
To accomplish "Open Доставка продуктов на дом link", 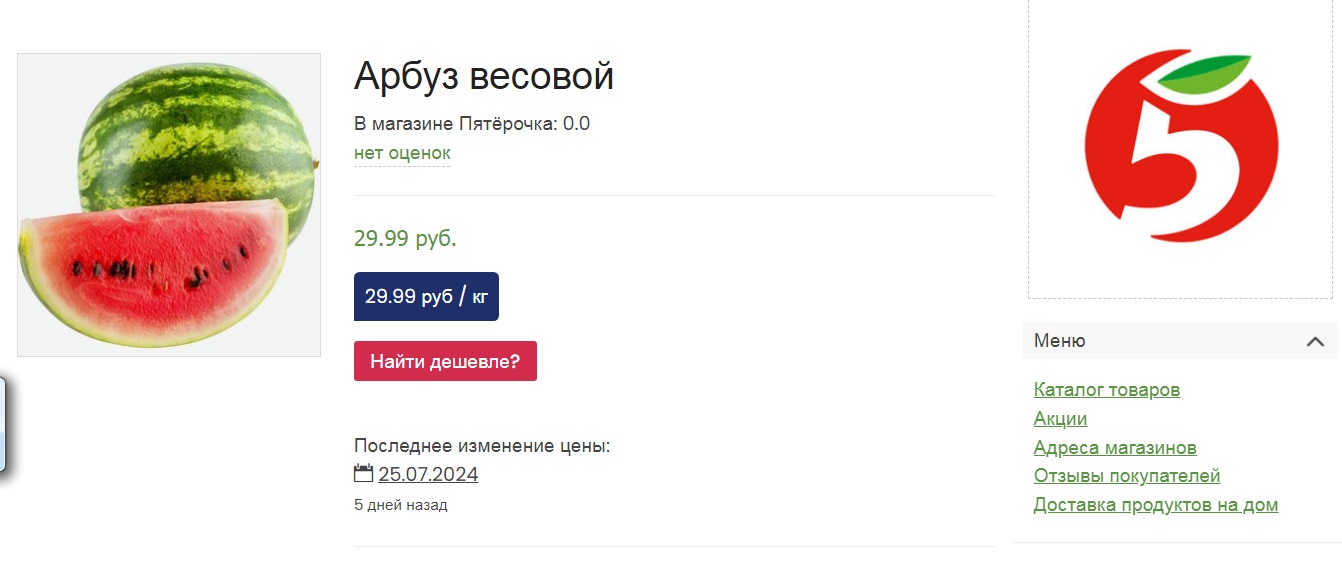I will pyautogui.click(x=1156, y=505).
